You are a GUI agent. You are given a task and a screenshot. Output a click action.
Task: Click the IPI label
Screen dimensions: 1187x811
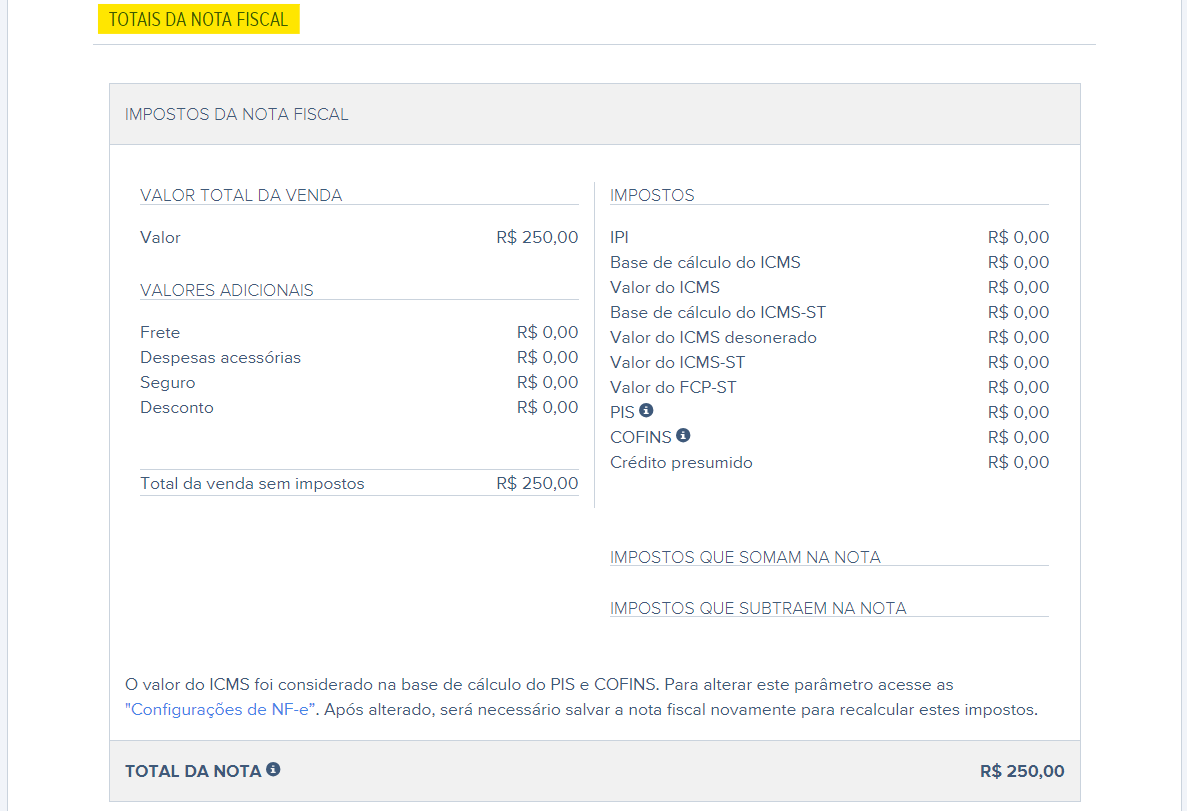pyautogui.click(x=619, y=238)
